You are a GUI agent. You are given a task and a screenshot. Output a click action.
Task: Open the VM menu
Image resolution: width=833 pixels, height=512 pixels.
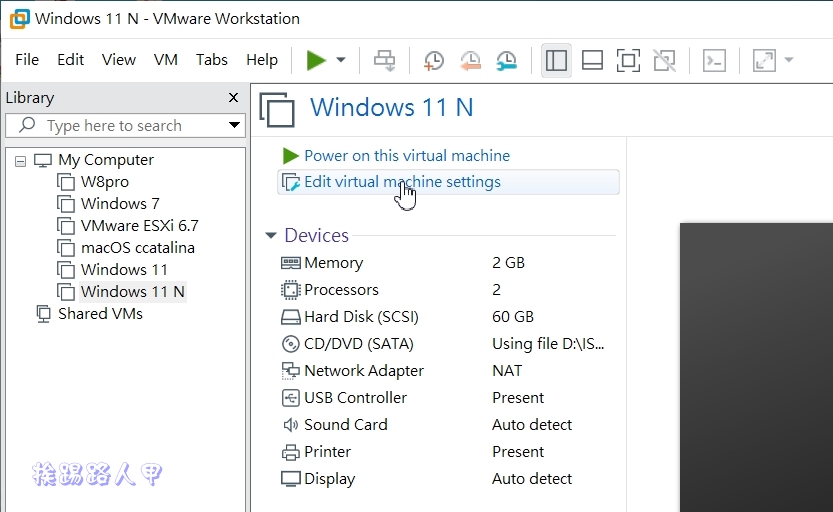(x=166, y=59)
